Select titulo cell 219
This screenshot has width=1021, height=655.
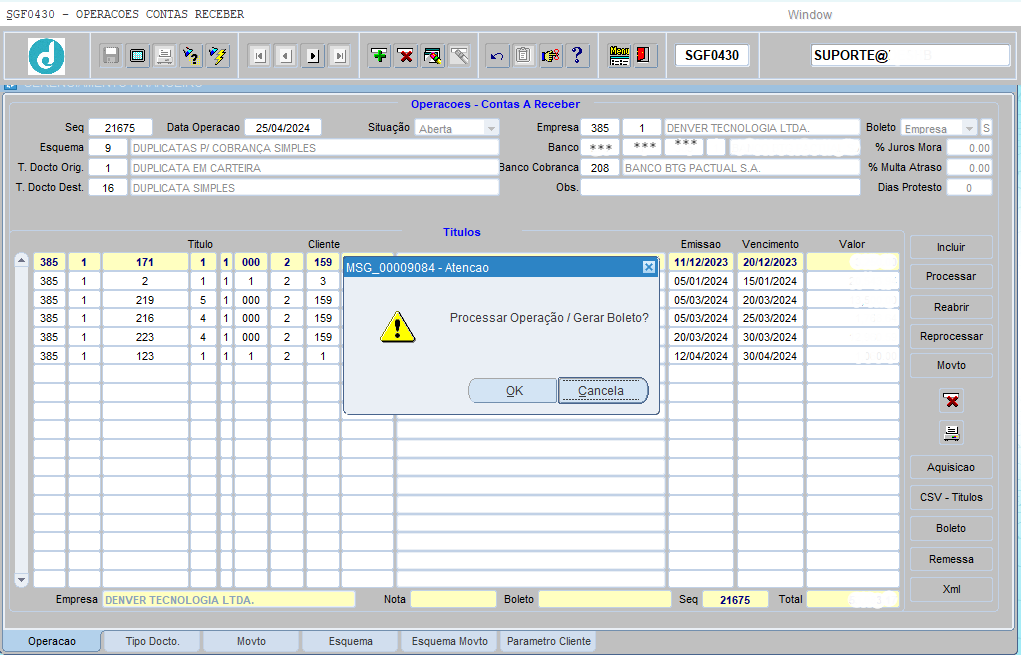(145, 300)
